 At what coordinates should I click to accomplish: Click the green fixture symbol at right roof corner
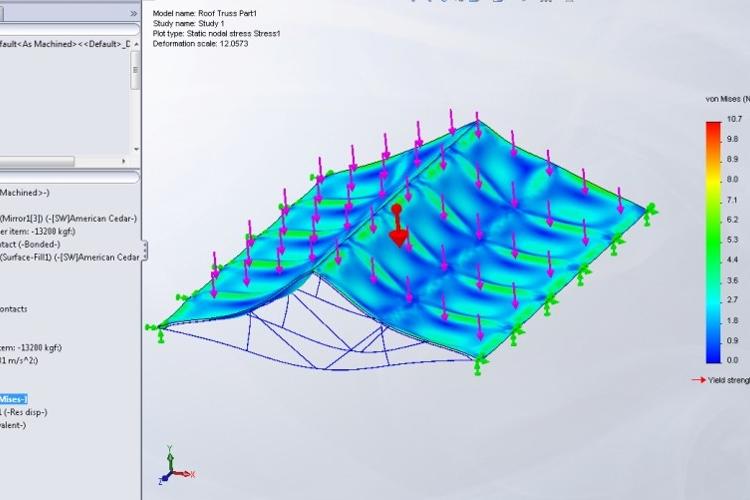point(649,214)
